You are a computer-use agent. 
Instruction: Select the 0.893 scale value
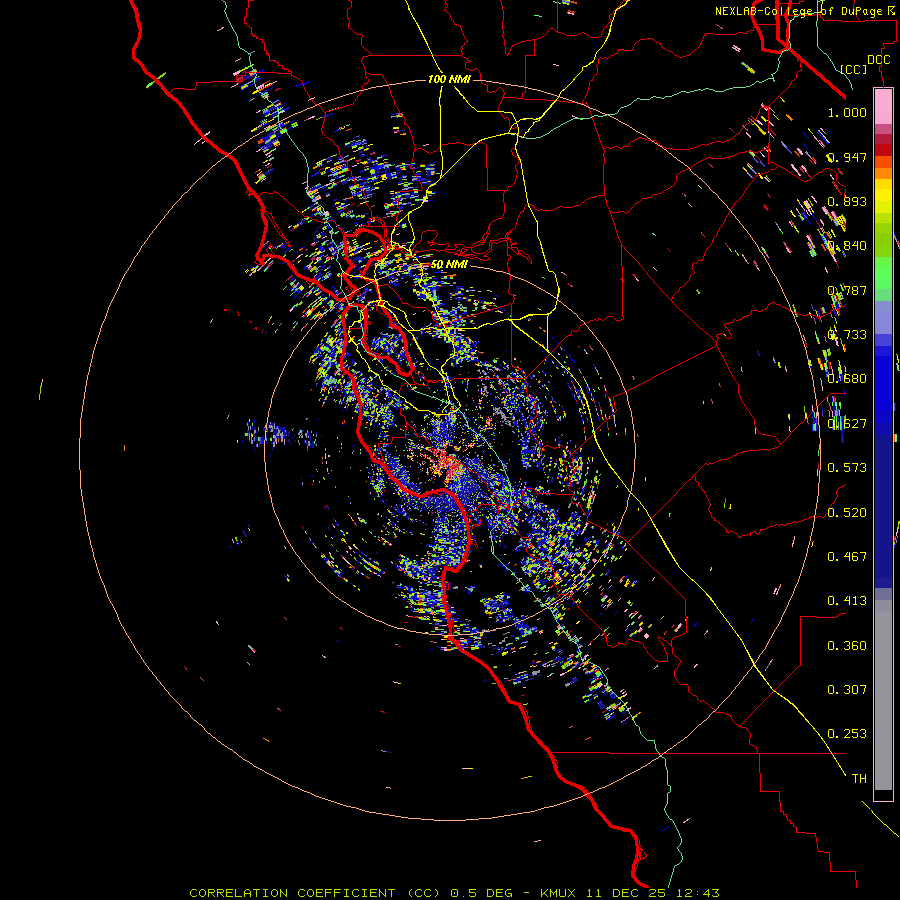coord(847,201)
